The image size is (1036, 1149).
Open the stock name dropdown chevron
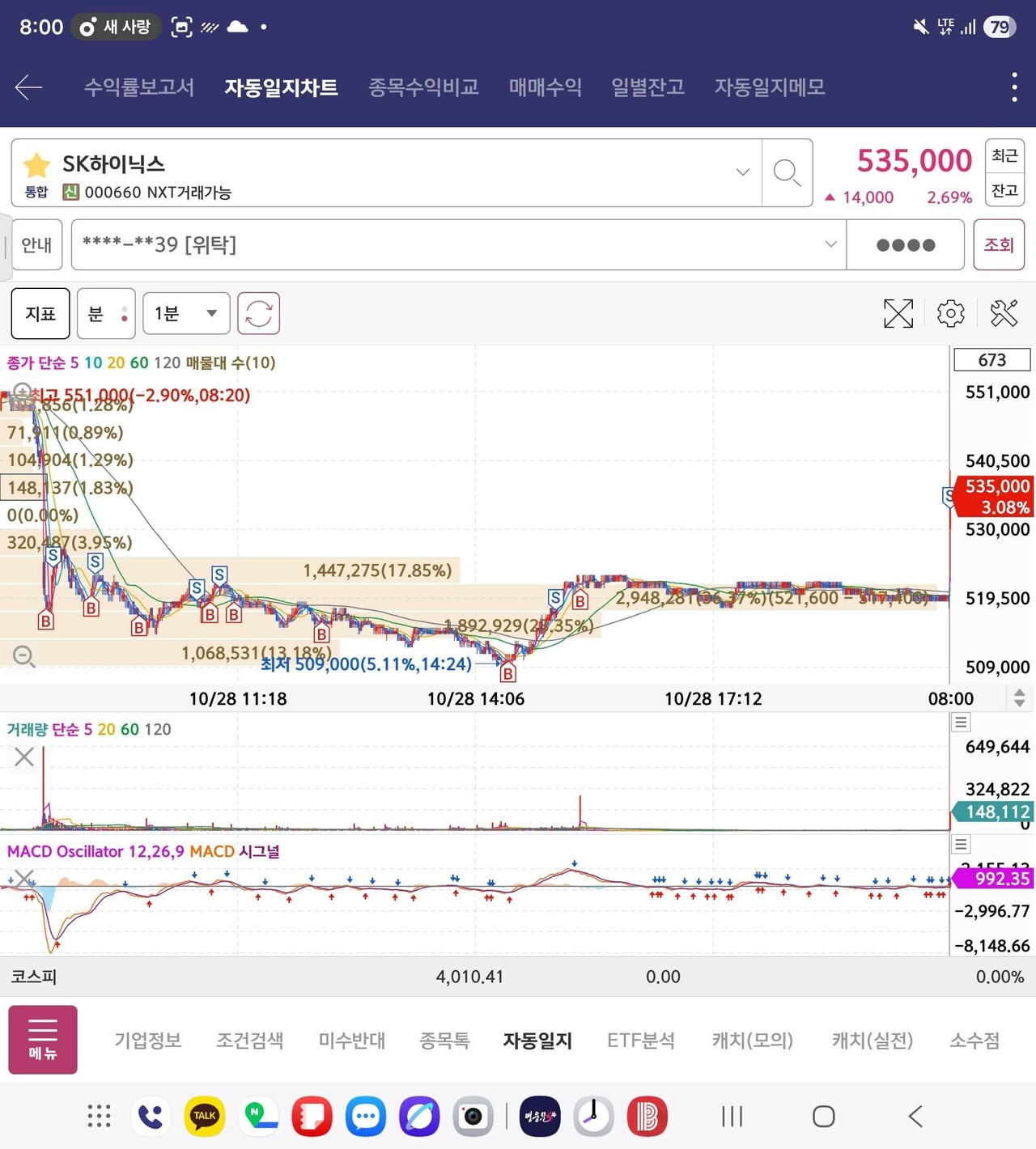coord(741,172)
